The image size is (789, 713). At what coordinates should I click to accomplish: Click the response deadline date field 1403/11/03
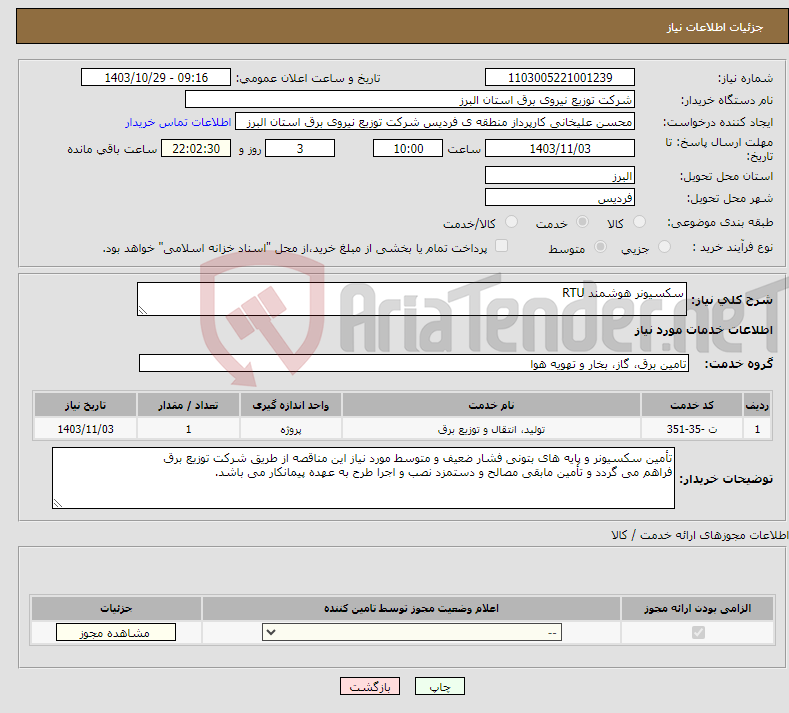click(x=560, y=148)
